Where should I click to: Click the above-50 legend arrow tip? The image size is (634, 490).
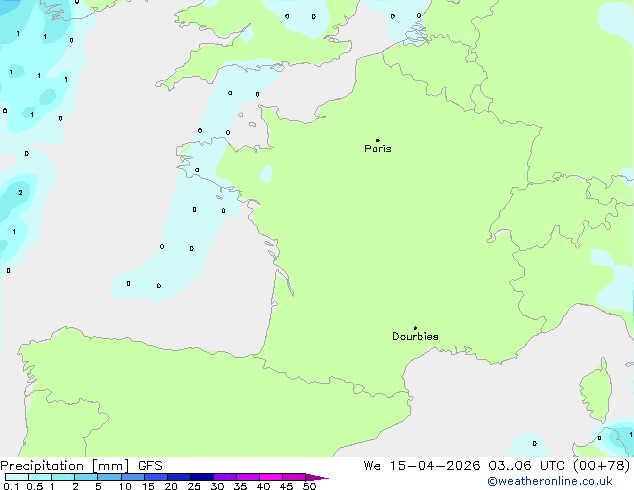tap(317, 477)
